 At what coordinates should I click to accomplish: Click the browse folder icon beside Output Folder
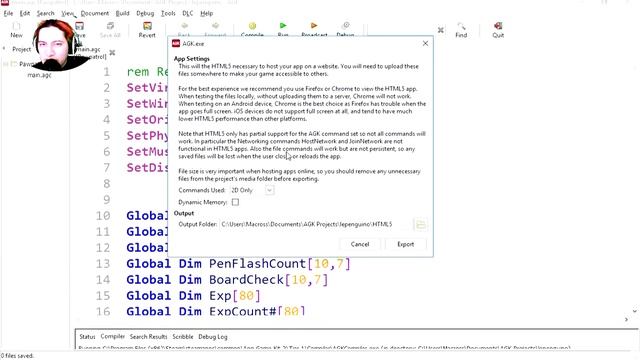[x=420, y=224]
